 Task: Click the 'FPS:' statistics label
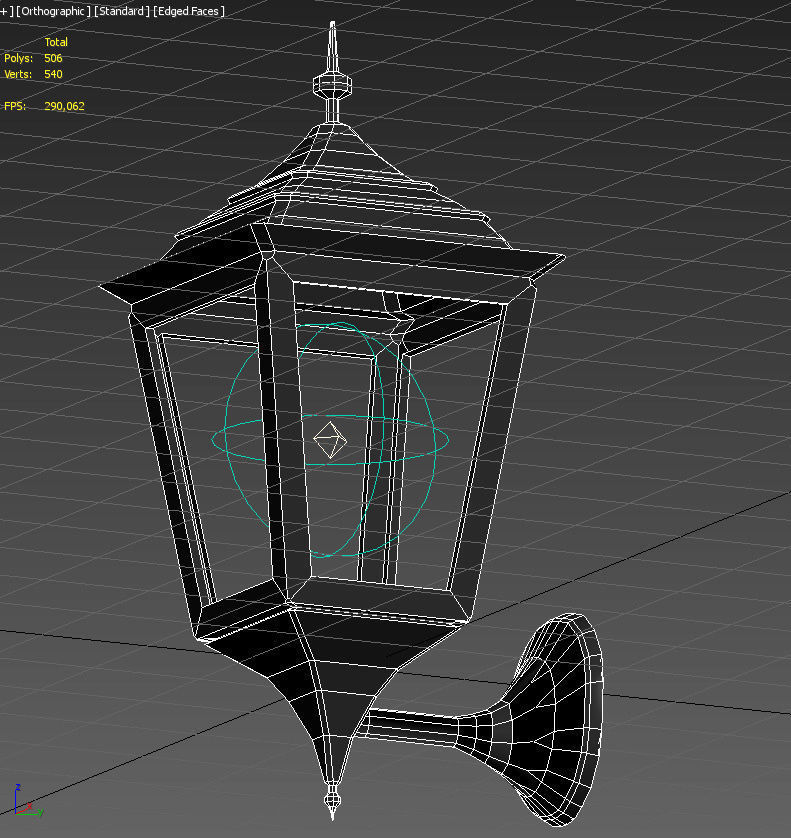click(15, 106)
